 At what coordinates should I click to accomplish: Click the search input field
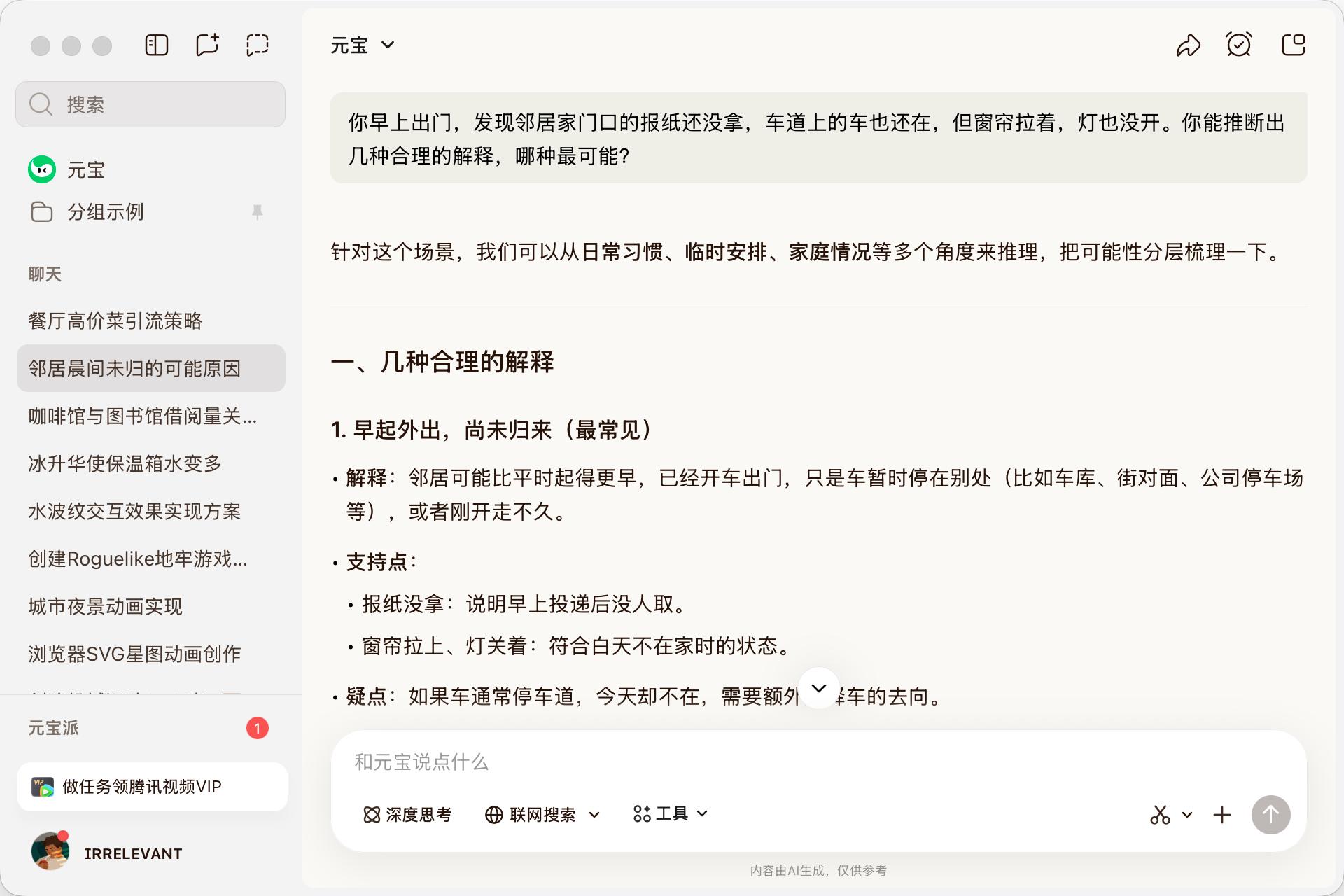(x=150, y=104)
